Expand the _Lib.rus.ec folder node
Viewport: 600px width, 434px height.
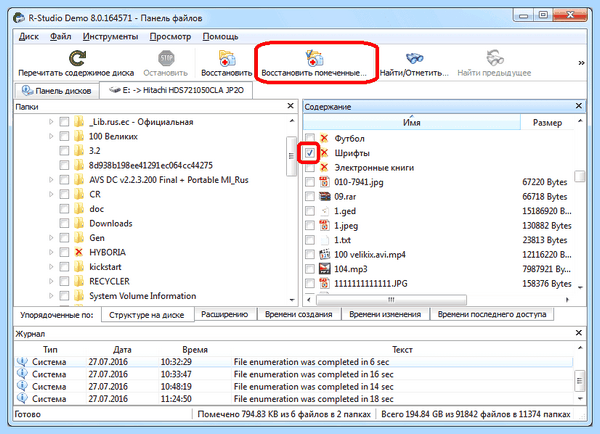click(51, 122)
